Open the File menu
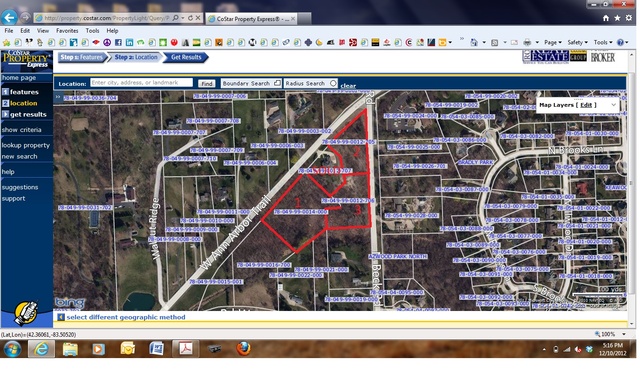The height and width of the screenshot is (373, 640). [x=9, y=31]
